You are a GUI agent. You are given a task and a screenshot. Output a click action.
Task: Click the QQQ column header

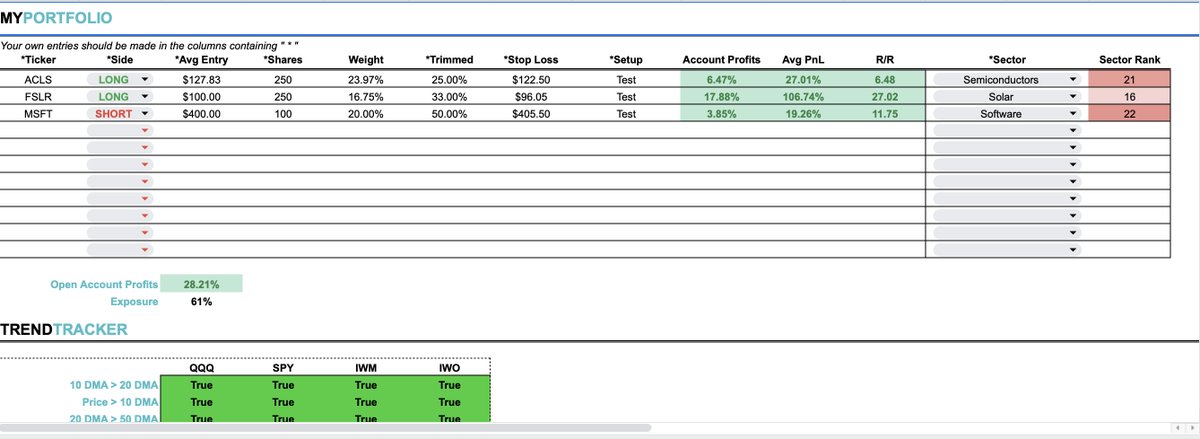point(201,368)
